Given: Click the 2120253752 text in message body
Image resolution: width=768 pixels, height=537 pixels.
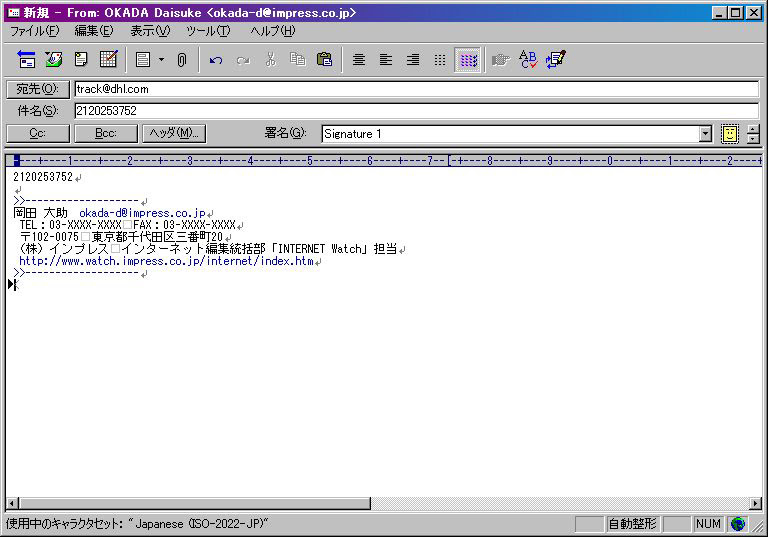Looking at the screenshot, I should pos(43,177).
